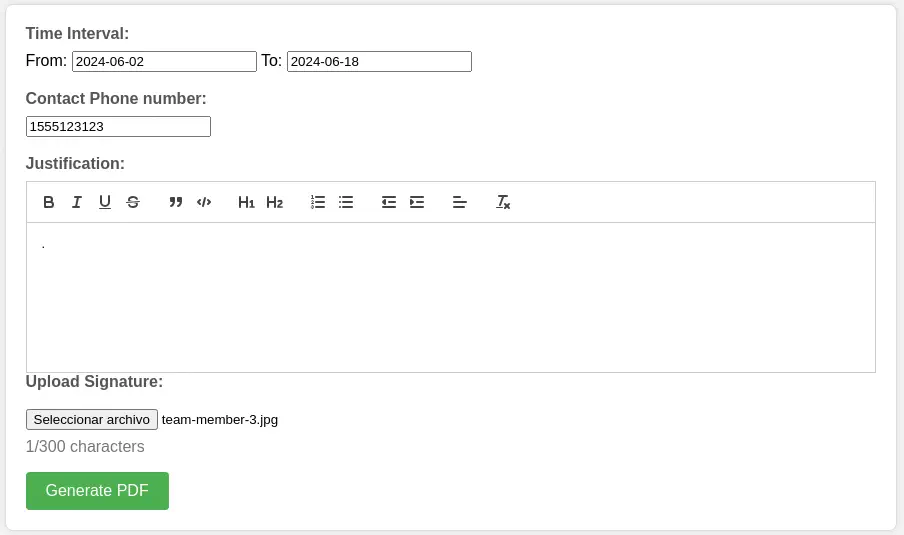904x535 pixels.
Task: Click inside the Justification text area
Action: pyautogui.click(x=450, y=297)
